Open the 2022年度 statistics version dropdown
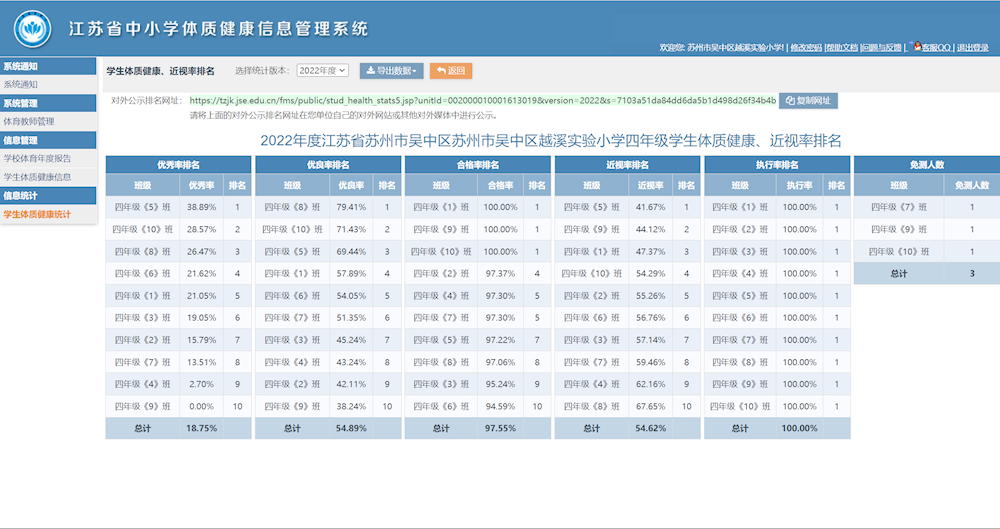The height and width of the screenshot is (529, 1000). pyautogui.click(x=323, y=71)
